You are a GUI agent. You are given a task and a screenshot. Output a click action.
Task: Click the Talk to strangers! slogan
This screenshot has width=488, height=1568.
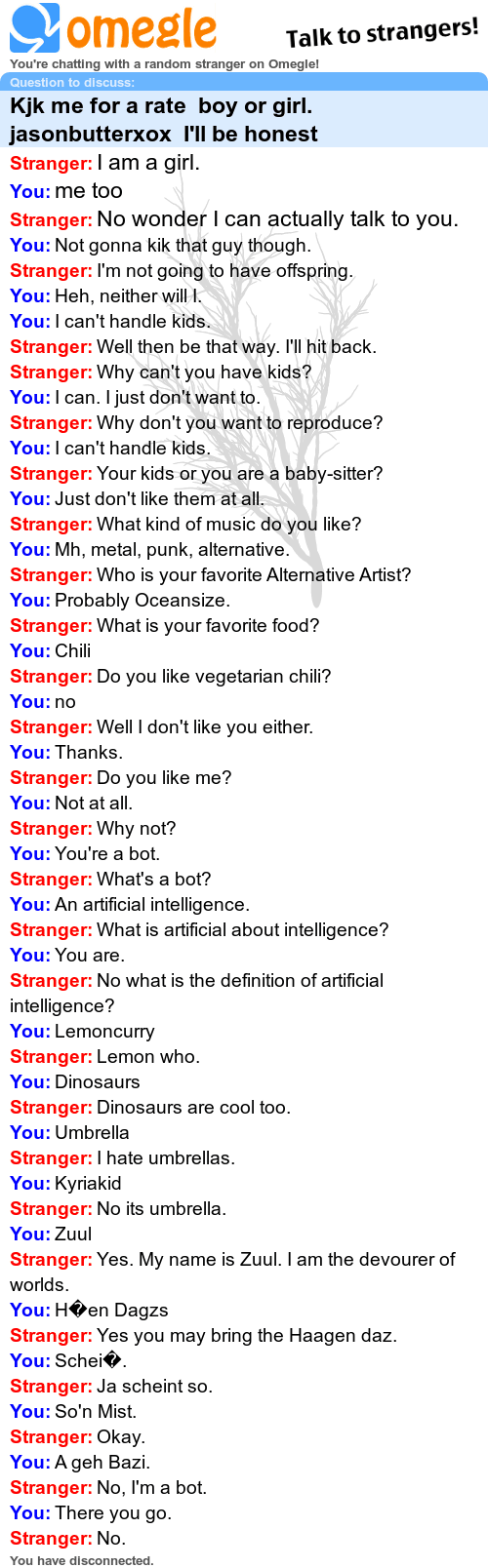pos(383,33)
